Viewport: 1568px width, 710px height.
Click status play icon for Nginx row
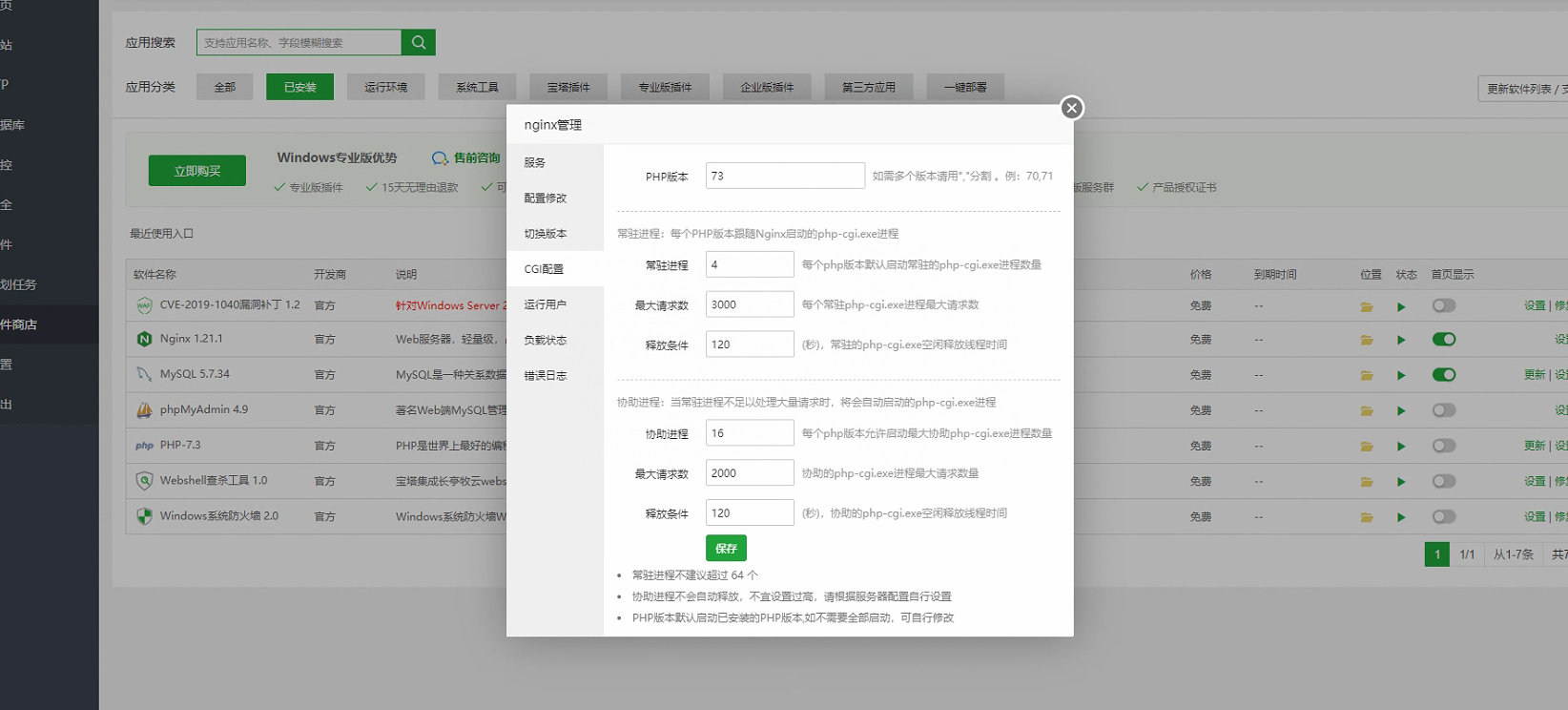(1401, 340)
